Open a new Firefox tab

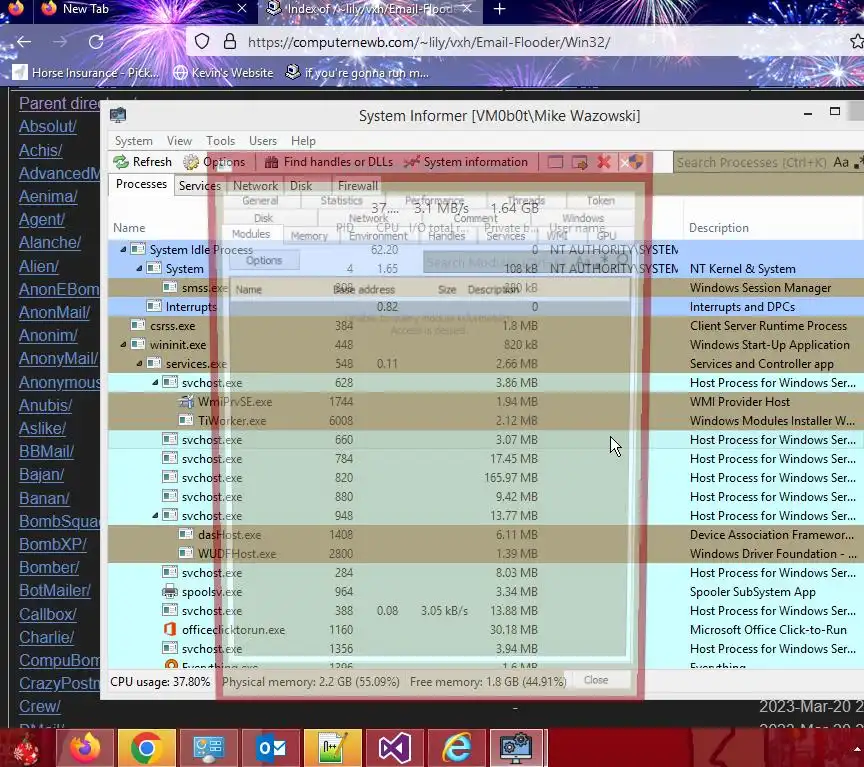[500, 9]
